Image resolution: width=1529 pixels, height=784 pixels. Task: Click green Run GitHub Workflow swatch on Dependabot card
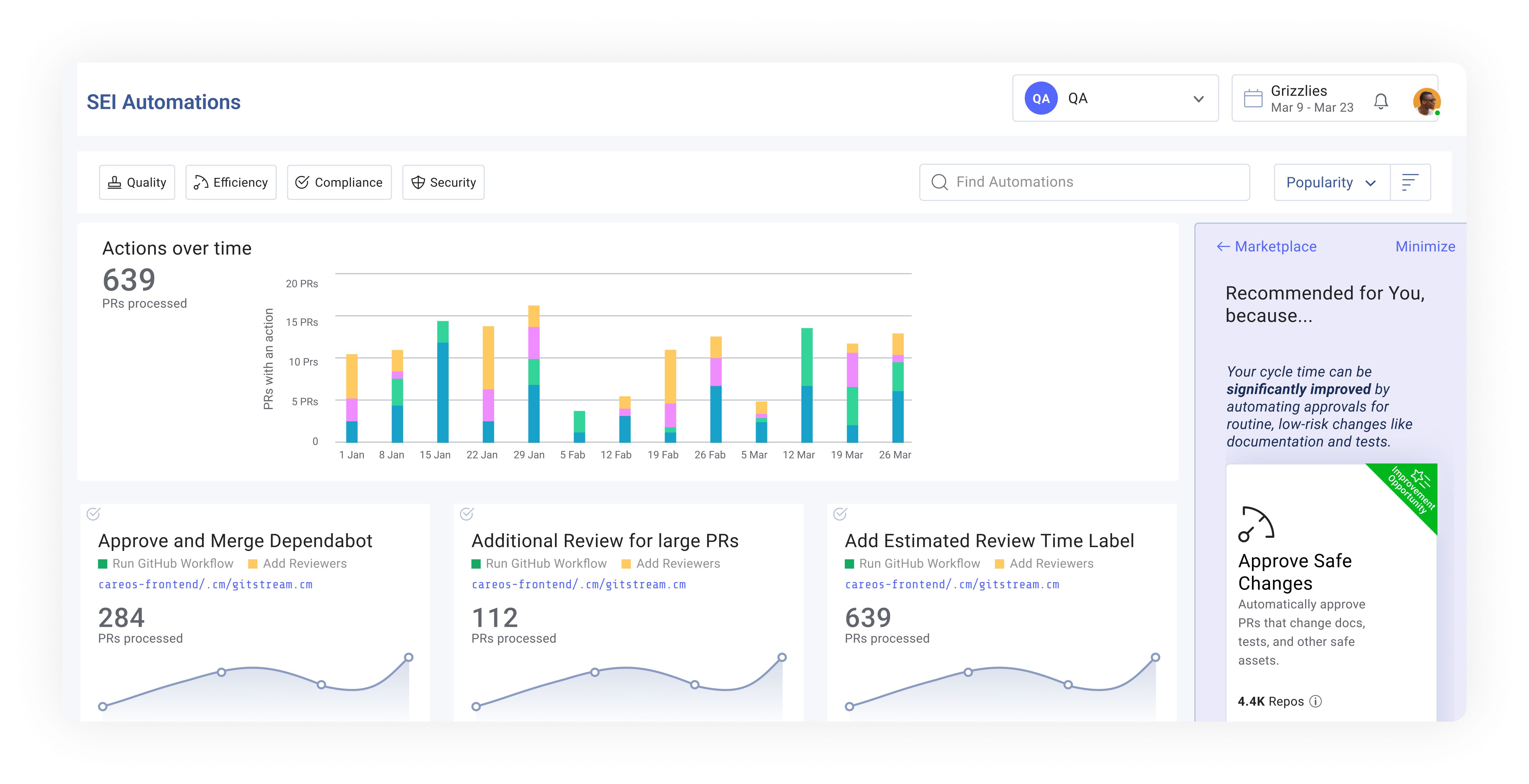[103, 564]
